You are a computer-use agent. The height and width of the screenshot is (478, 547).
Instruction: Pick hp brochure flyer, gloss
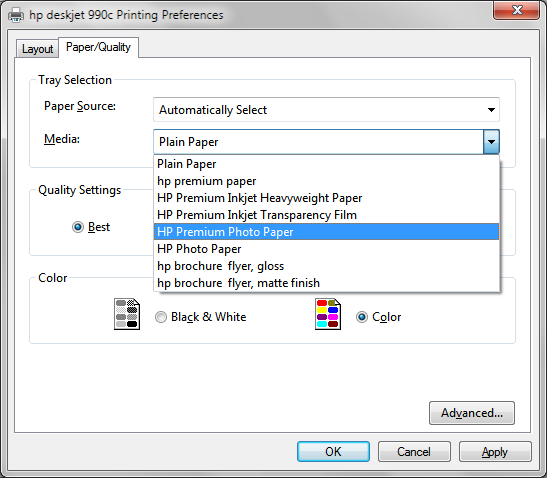(326, 266)
